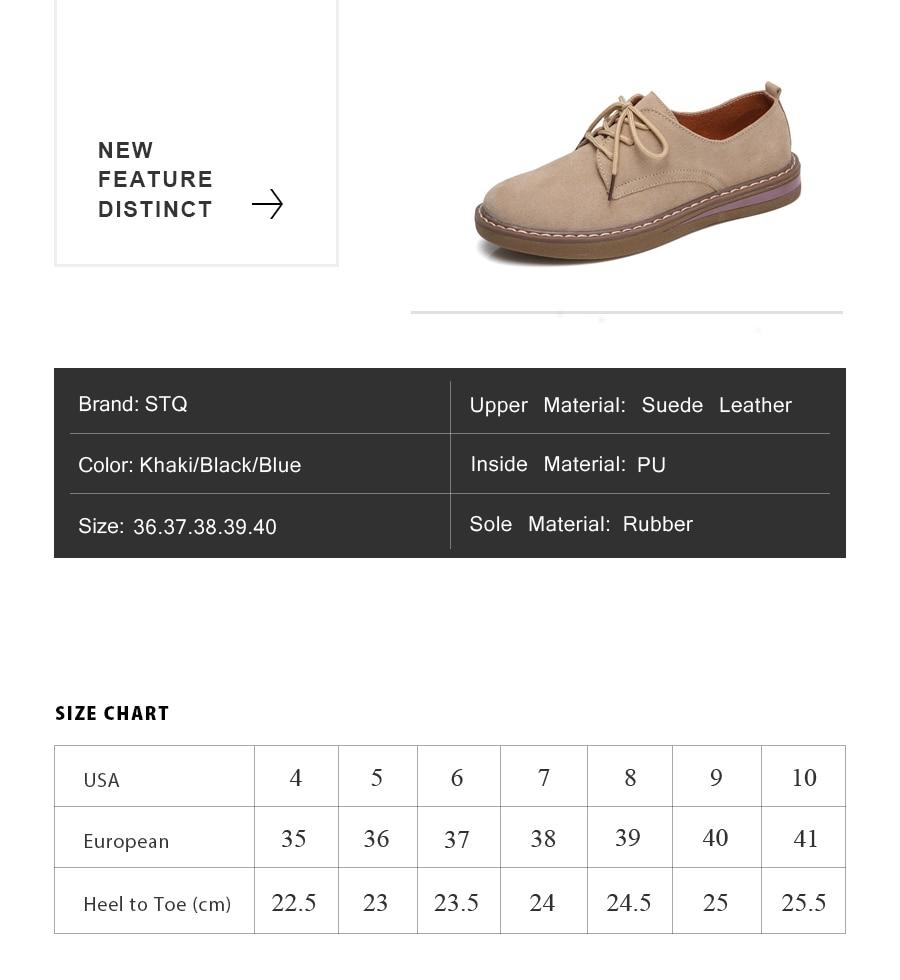Click the USA row label
The height and width of the screenshot is (980, 900).
101,780
